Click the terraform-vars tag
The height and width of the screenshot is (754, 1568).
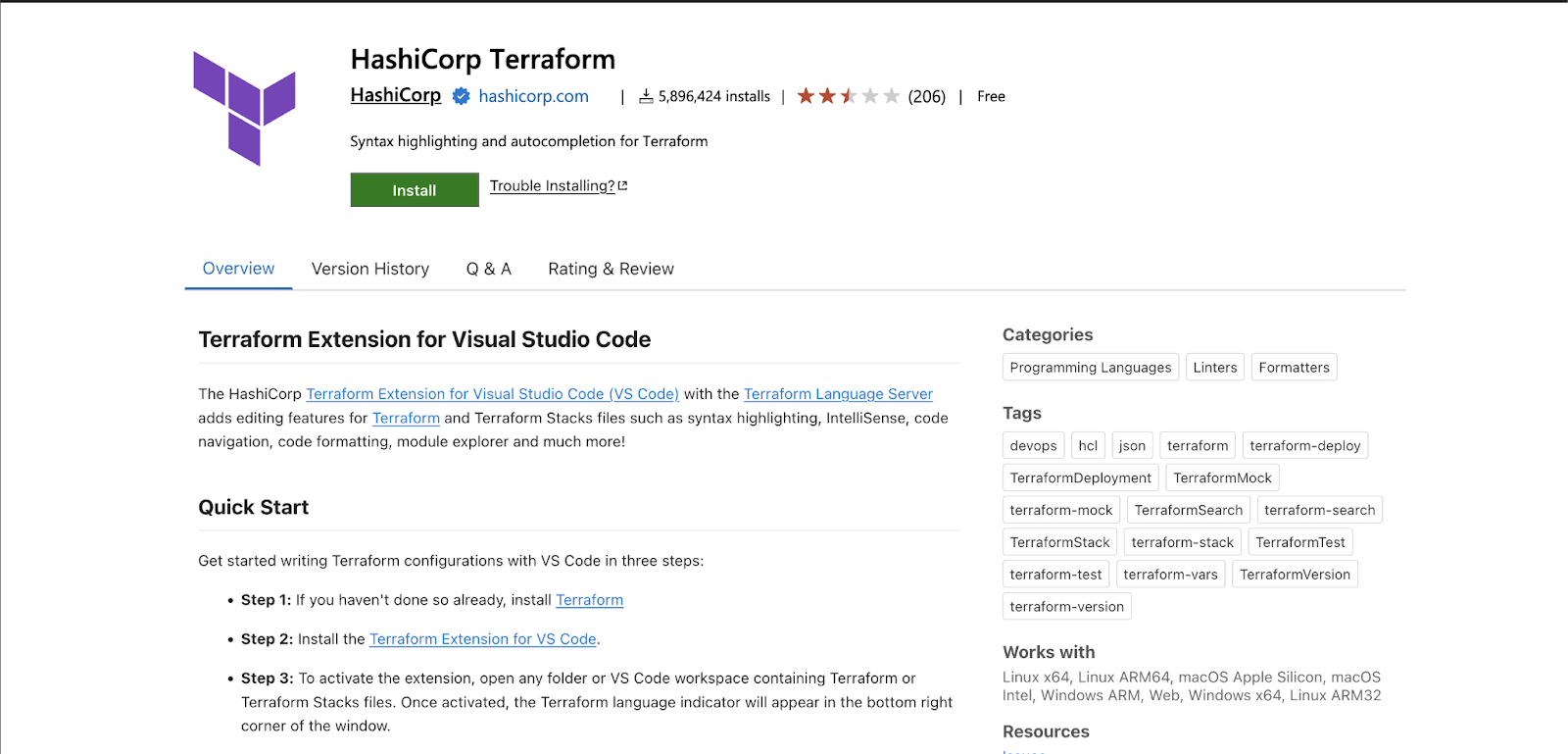click(x=1171, y=576)
